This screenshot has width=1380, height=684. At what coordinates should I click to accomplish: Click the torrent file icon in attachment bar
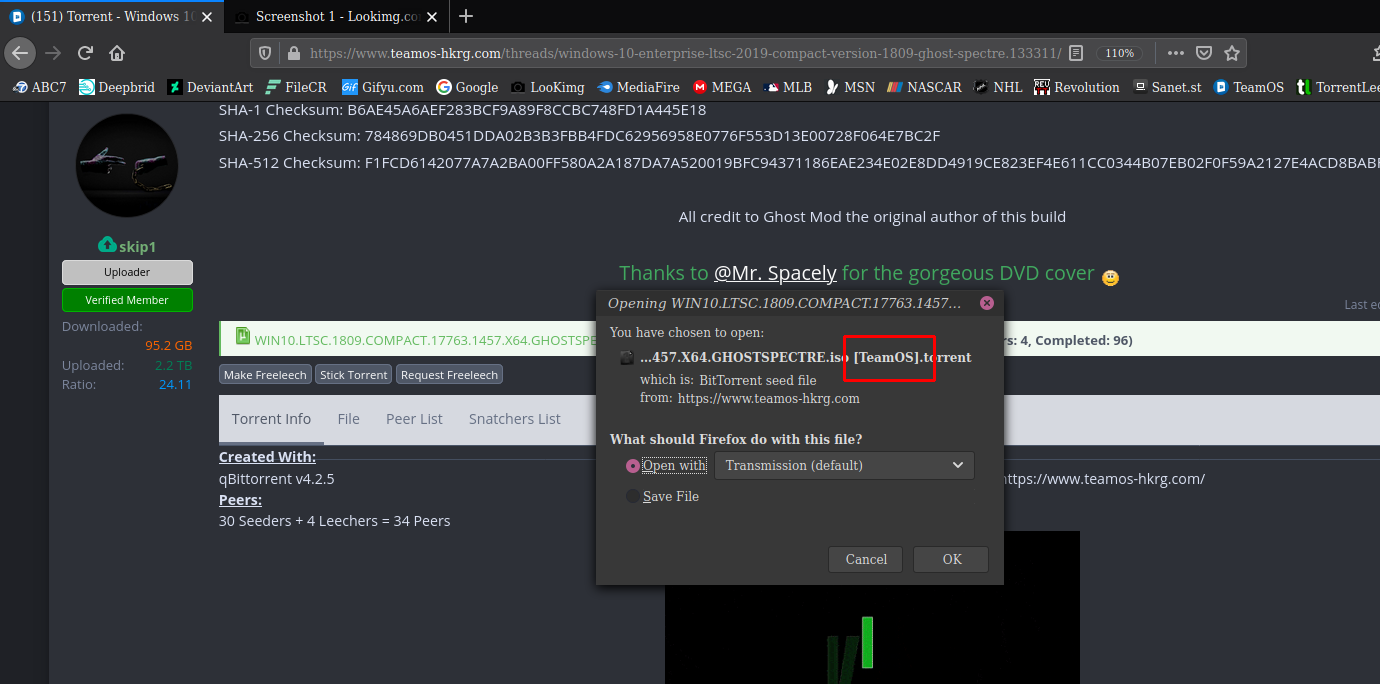[242, 337]
